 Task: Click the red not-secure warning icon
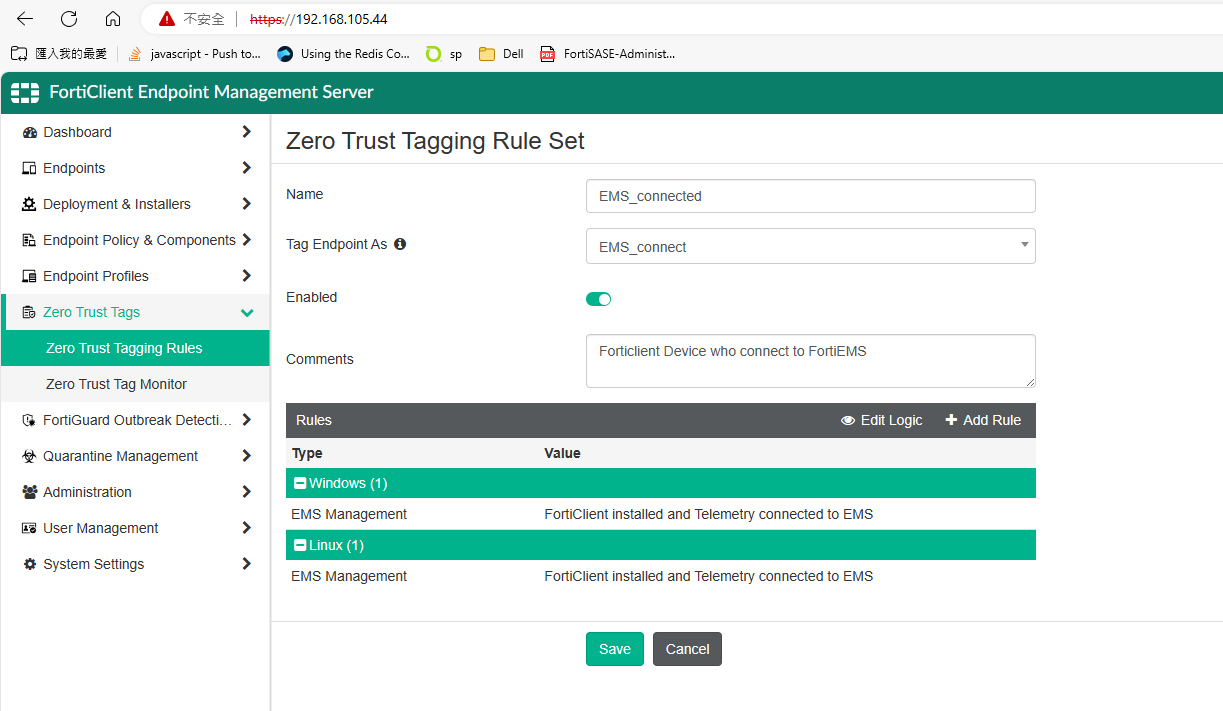(167, 19)
